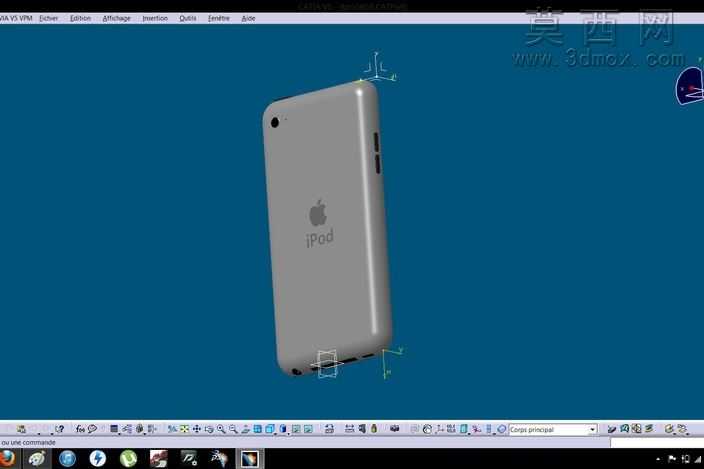Click the Action Center flag in system tray
Image resolution: width=704 pixels, height=469 pixels.
click(672, 459)
